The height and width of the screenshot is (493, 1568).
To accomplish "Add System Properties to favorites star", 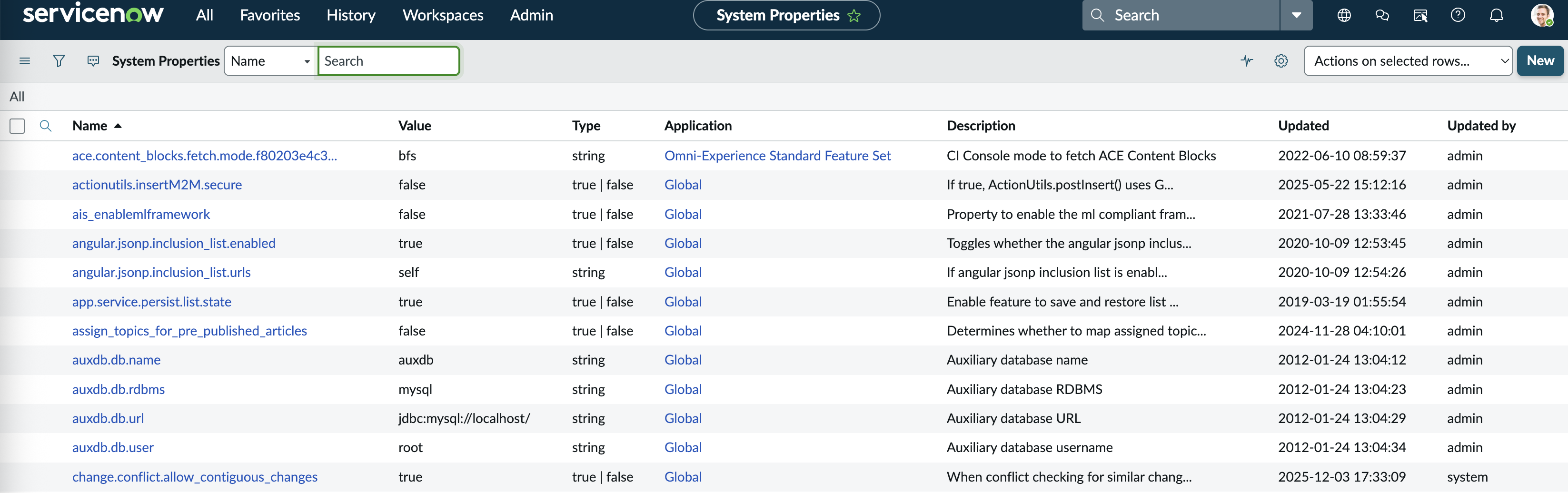I will pos(854,16).
